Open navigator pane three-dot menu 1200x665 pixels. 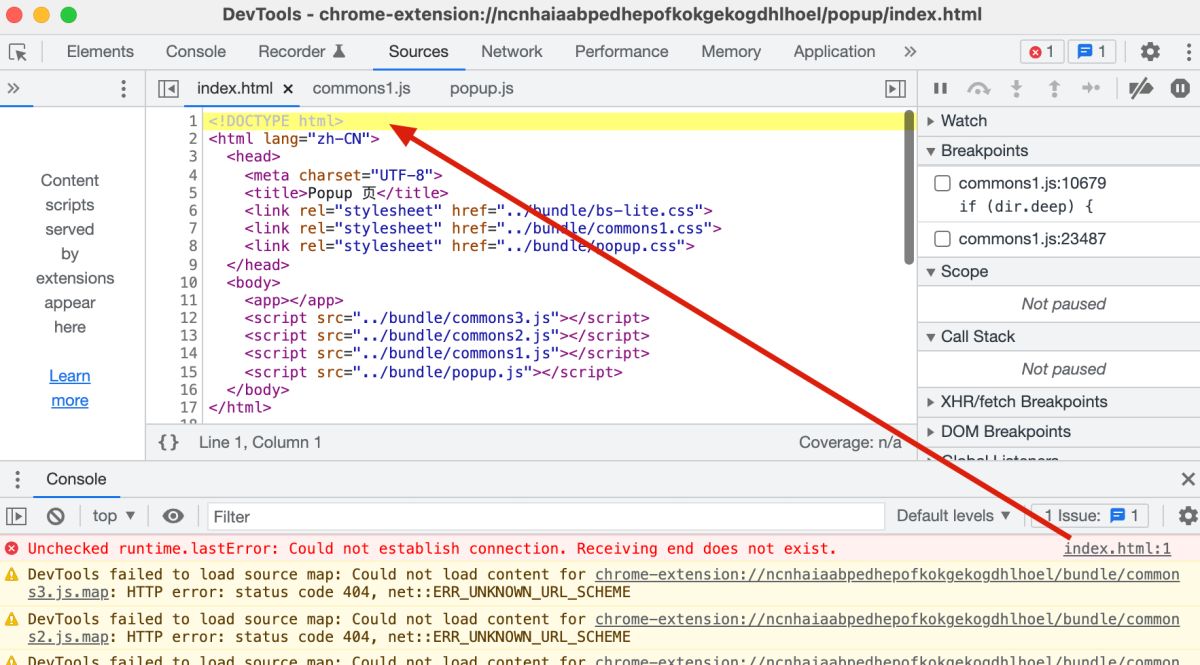pyautogui.click(x=124, y=89)
